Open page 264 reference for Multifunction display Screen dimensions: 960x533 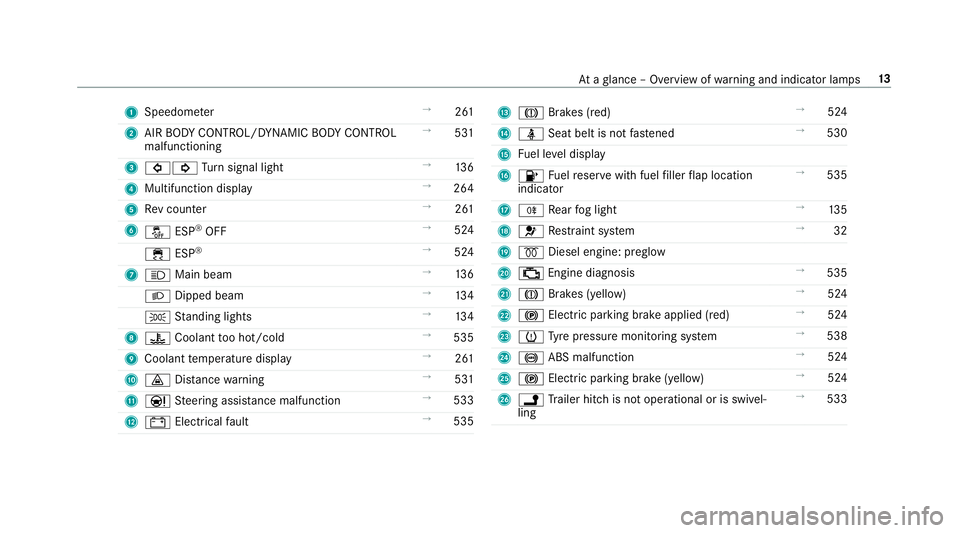coord(463,188)
